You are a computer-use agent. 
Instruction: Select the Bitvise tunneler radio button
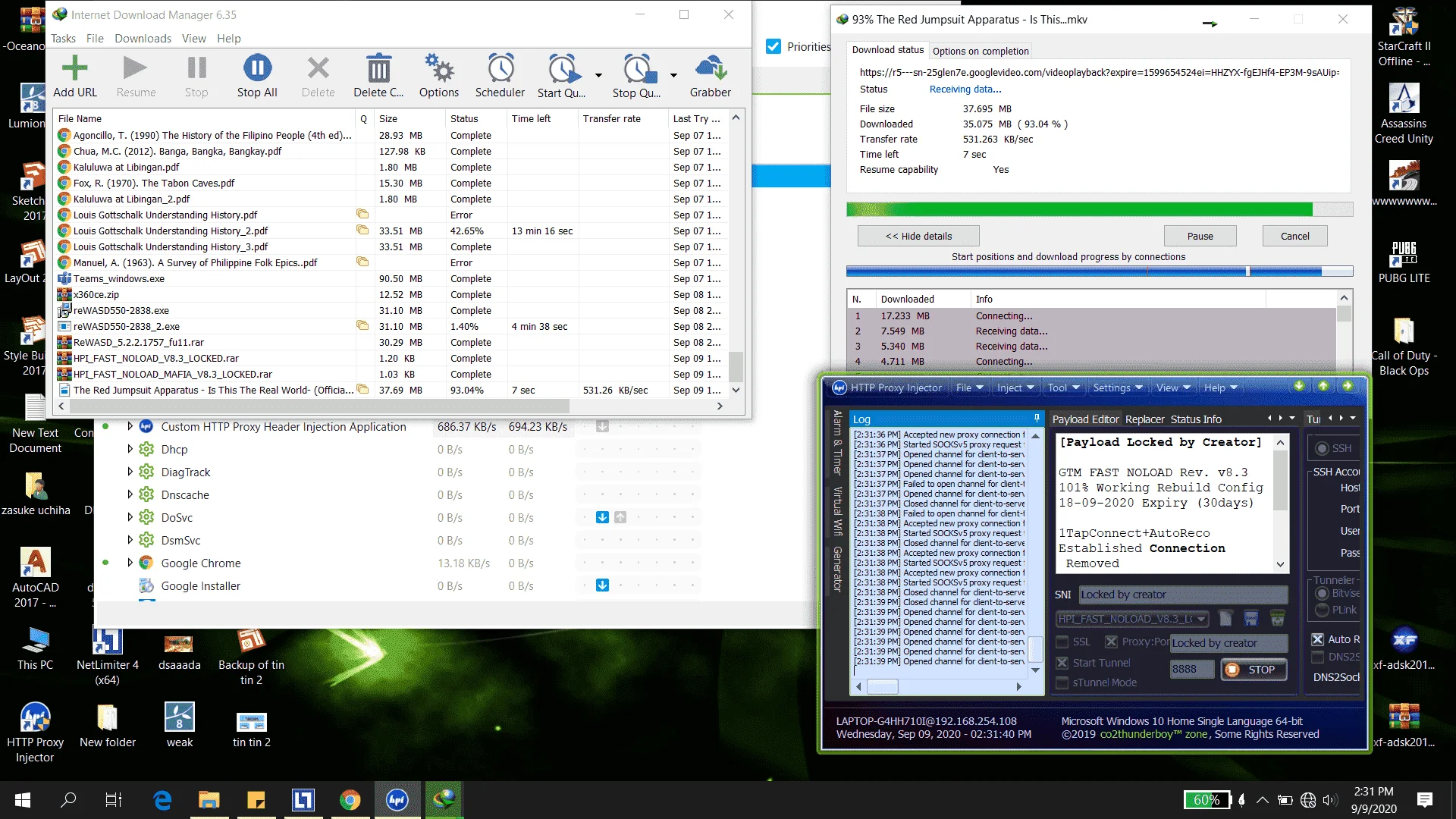(x=1323, y=593)
